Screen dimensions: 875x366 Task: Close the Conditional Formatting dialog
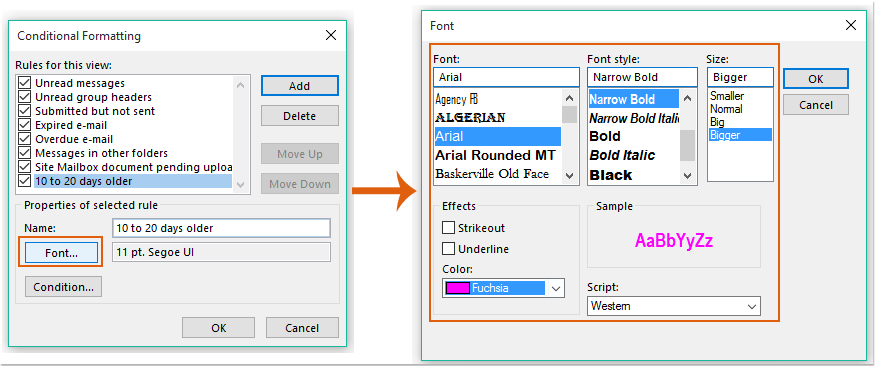click(331, 36)
